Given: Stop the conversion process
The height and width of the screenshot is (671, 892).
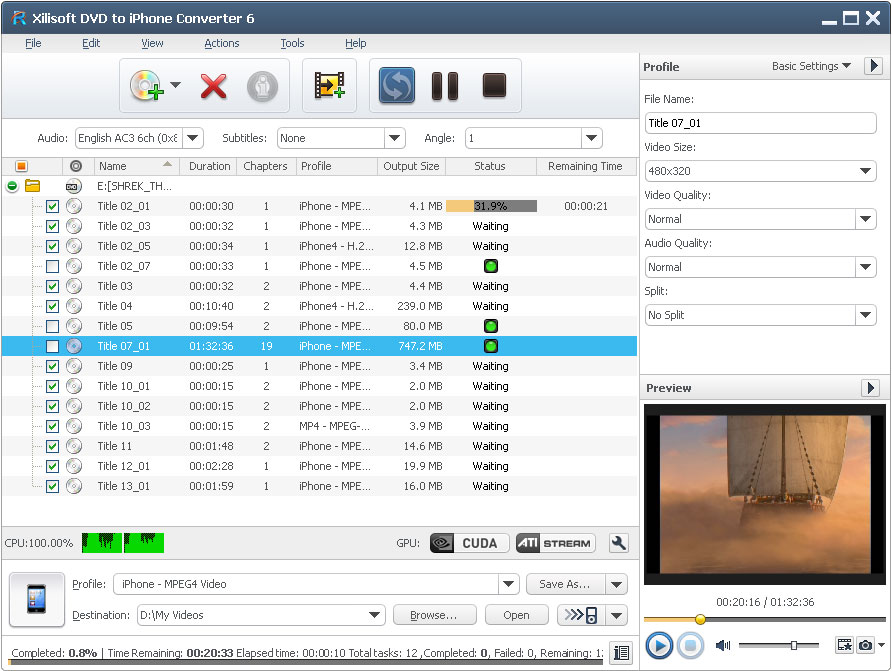Looking at the screenshot, I should click(494, 86).
